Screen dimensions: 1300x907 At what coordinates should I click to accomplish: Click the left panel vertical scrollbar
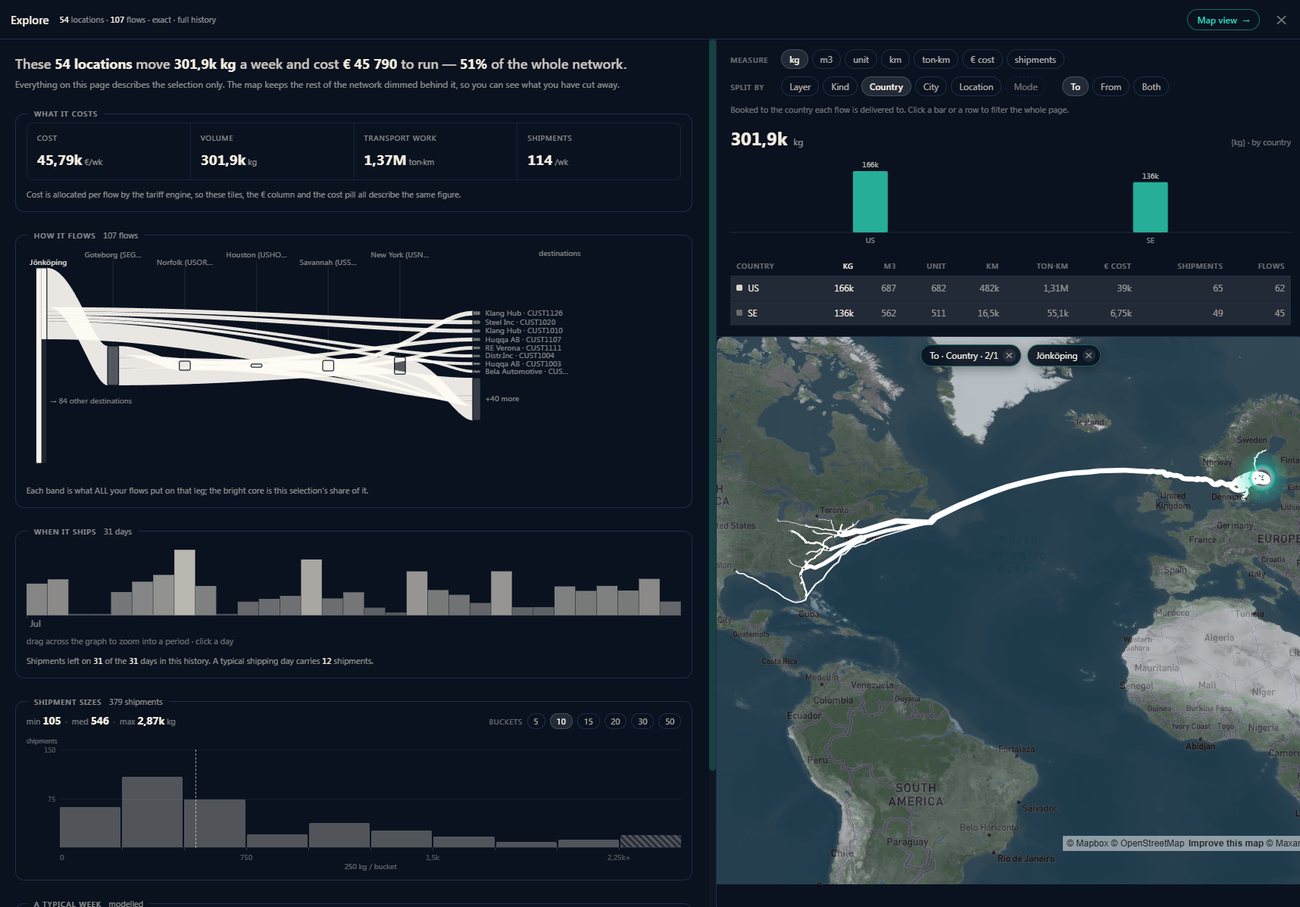point(712,405)
